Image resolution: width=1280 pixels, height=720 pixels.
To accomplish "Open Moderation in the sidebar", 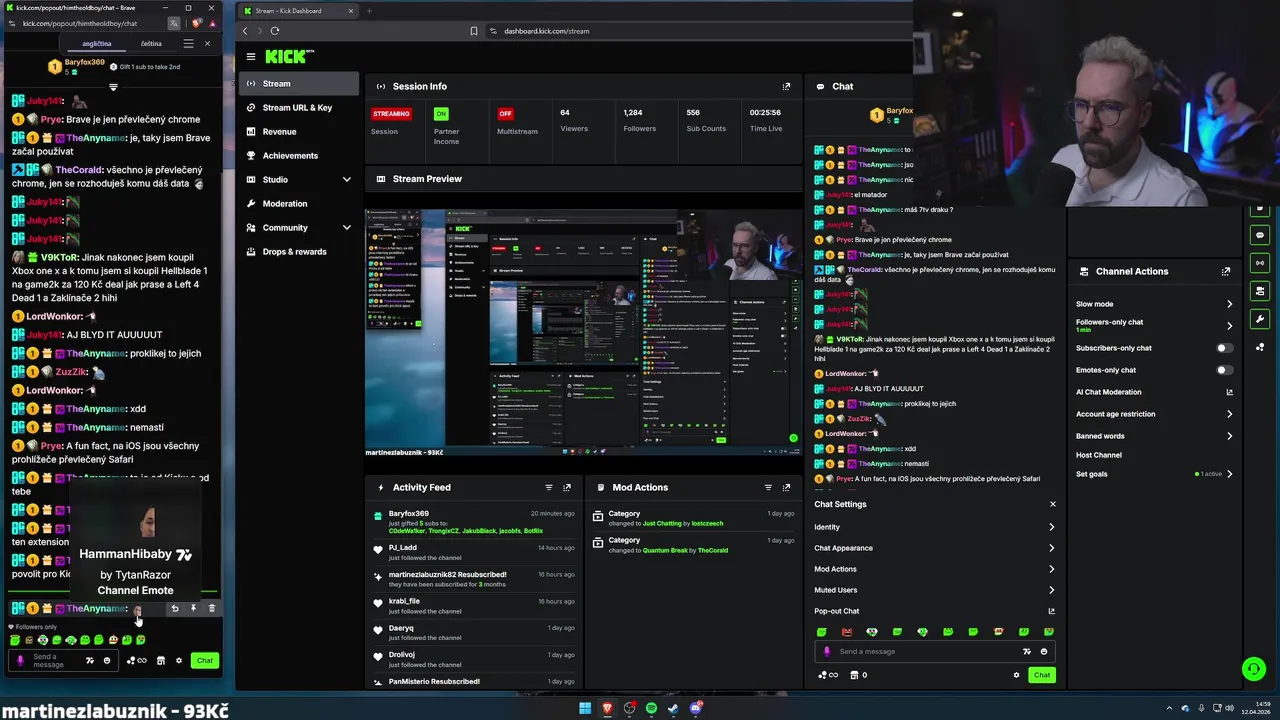I will click(299, 204).
